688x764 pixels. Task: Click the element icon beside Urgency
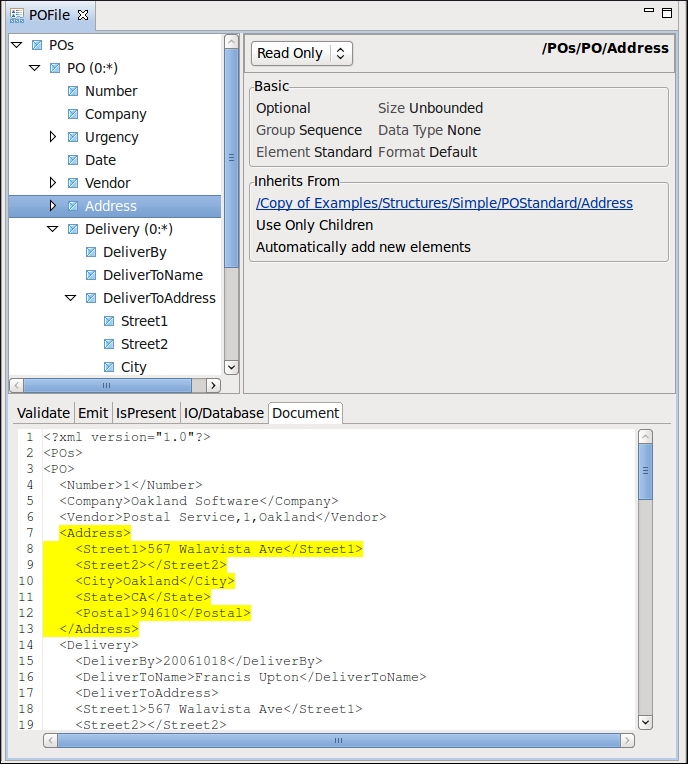[x=73, y=137]
